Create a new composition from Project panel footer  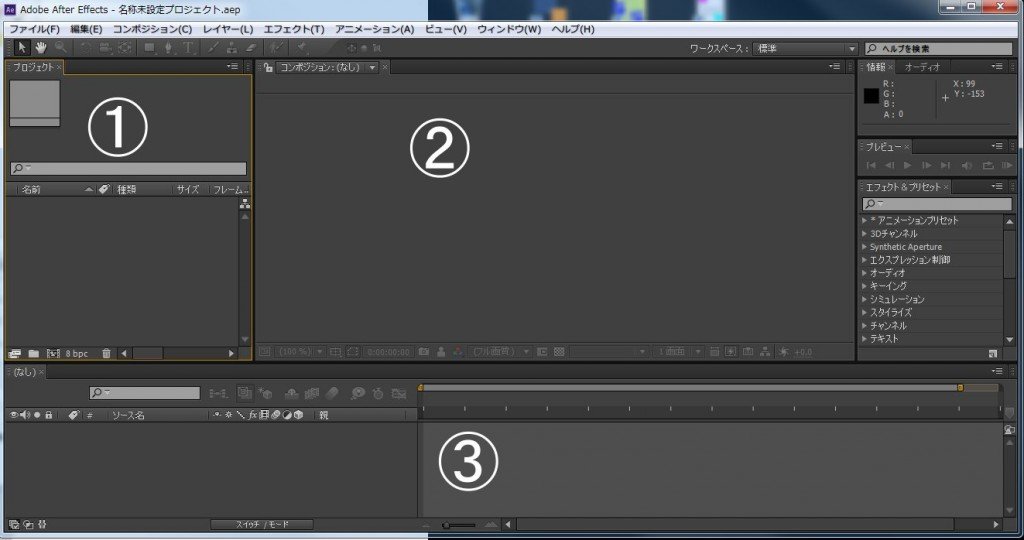click(53, 353)
